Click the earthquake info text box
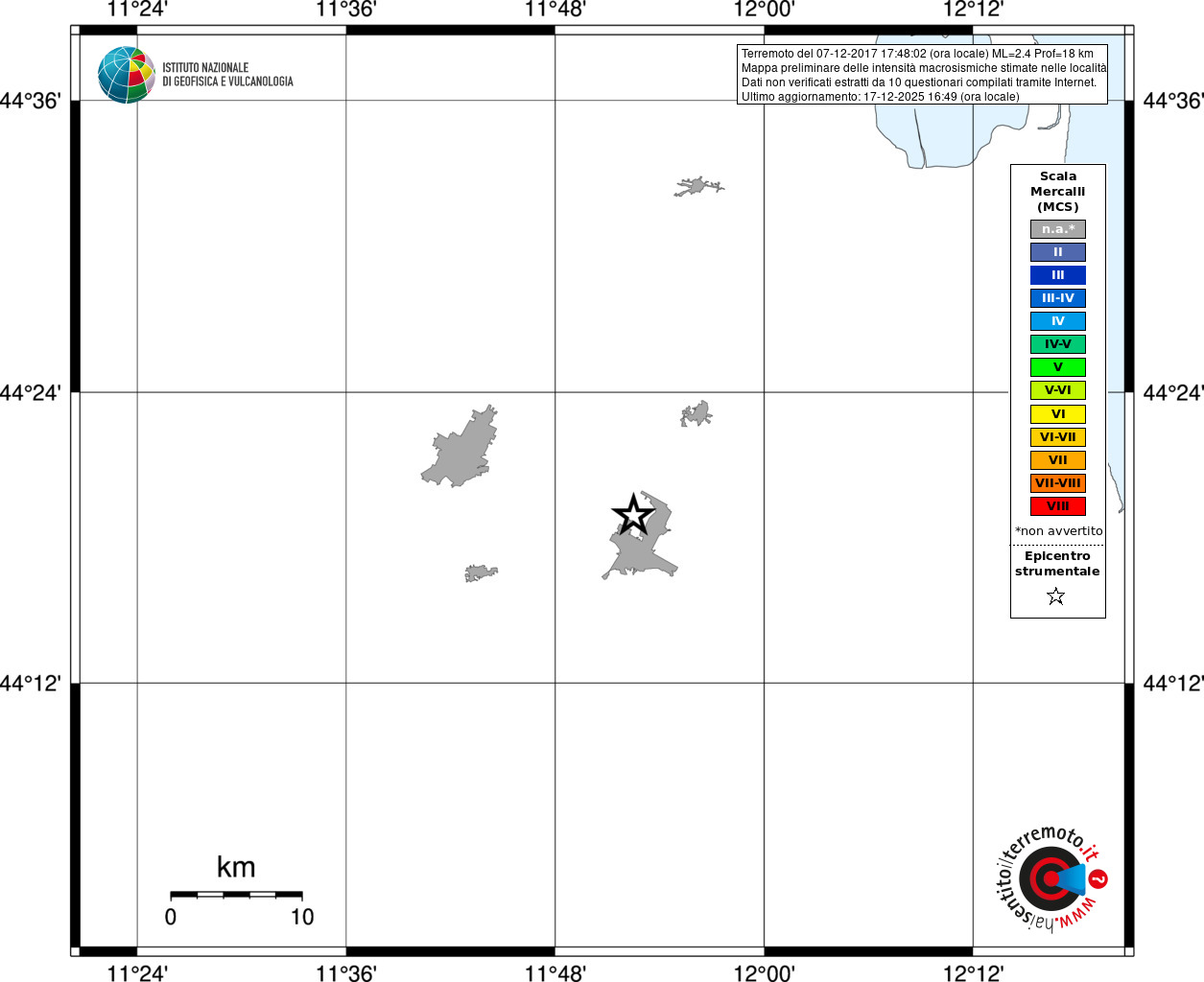Image resolution: width=1204 pixels, height=982 pixels. coord(923,75)
